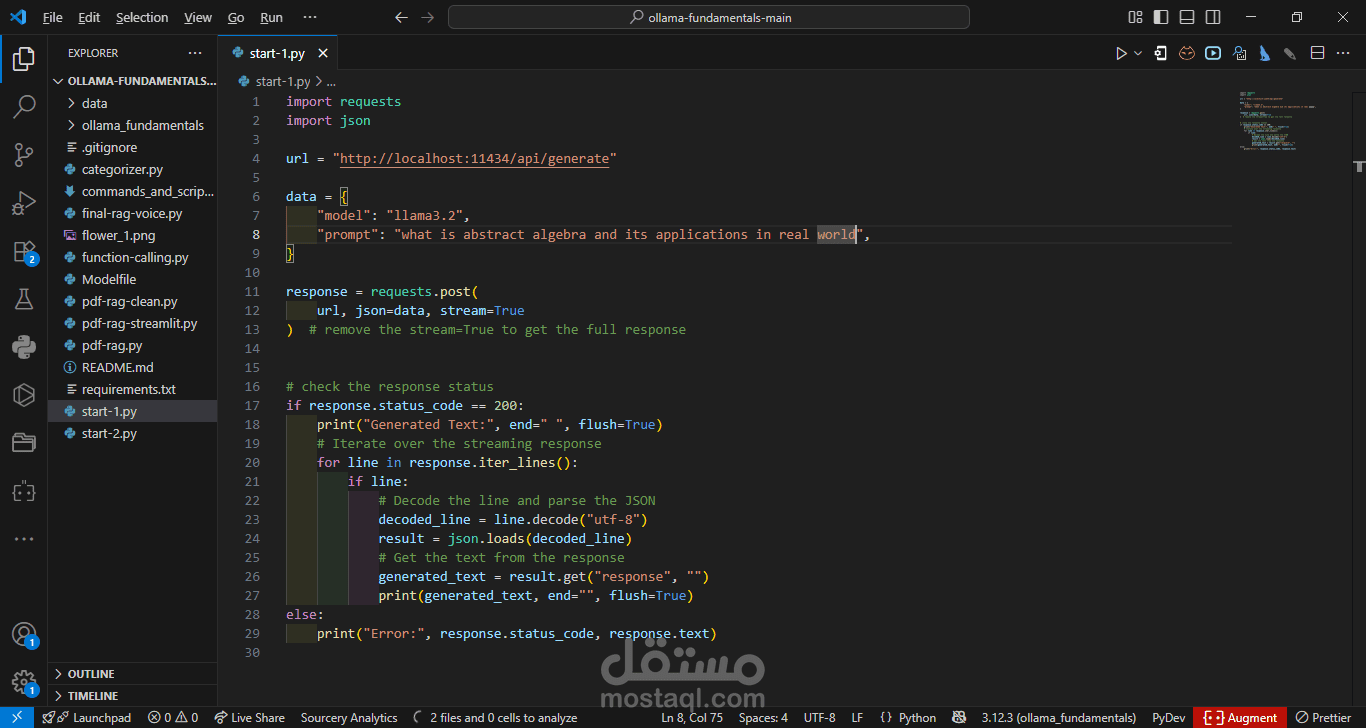
Task: Open start-2.py file
Action: click(134, 433)
